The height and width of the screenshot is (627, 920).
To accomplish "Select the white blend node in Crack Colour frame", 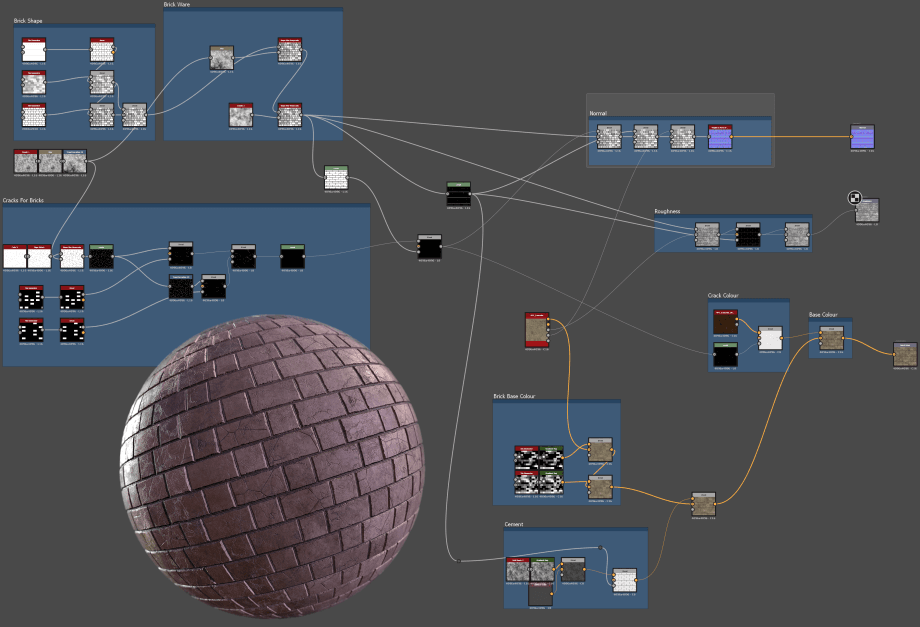I will 770,338.
